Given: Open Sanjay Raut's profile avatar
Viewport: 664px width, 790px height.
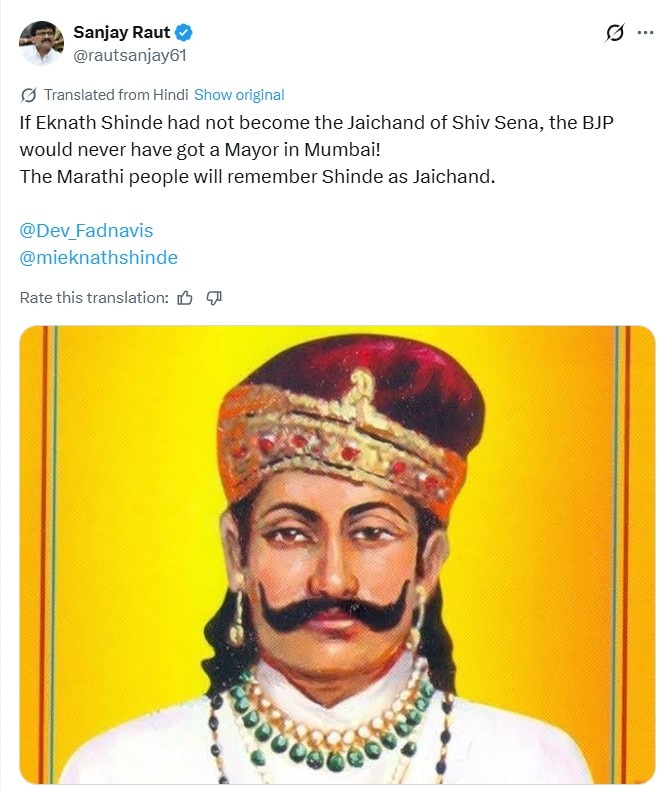Looking at the screenshot, I should (41, 43).
